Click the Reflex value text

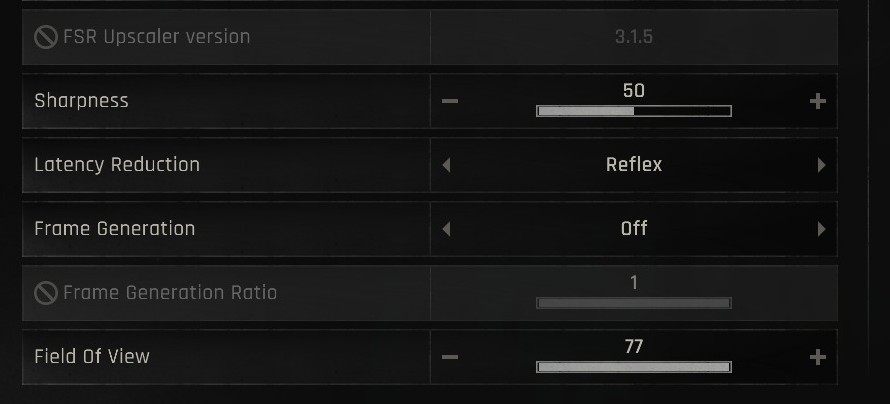tap(634, 165)
